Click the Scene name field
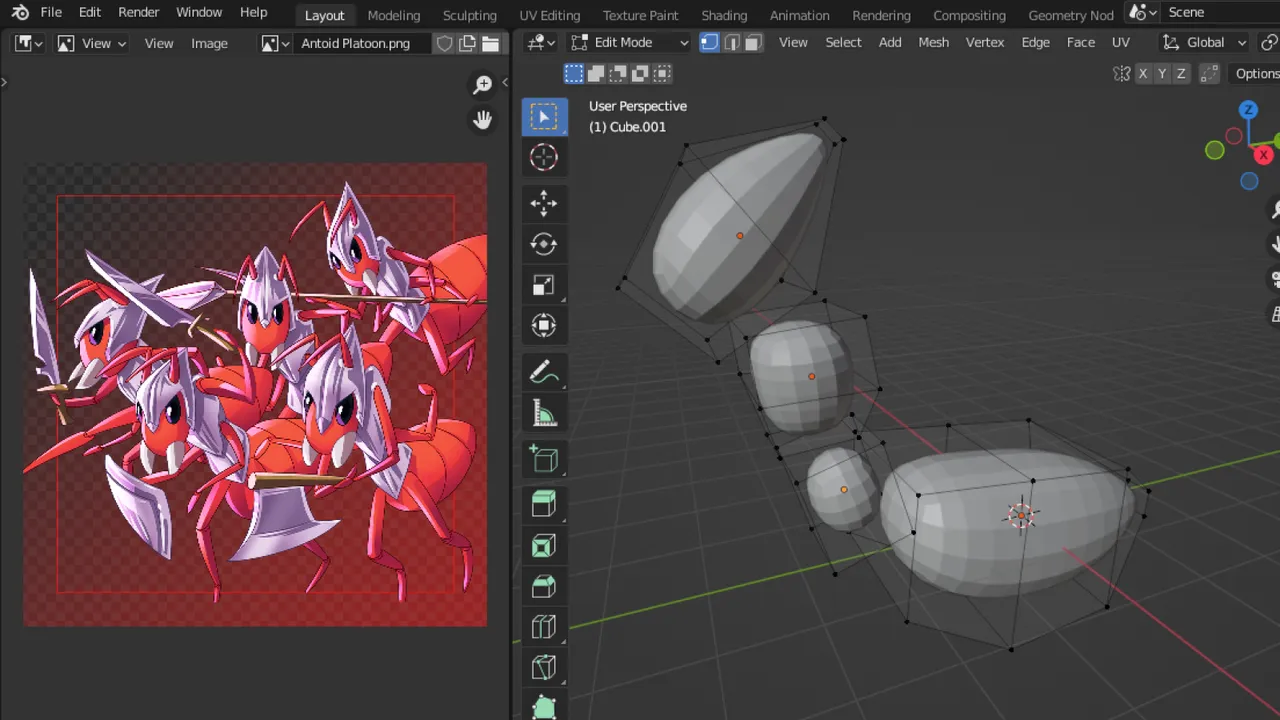 click(x=1220, y=13)
